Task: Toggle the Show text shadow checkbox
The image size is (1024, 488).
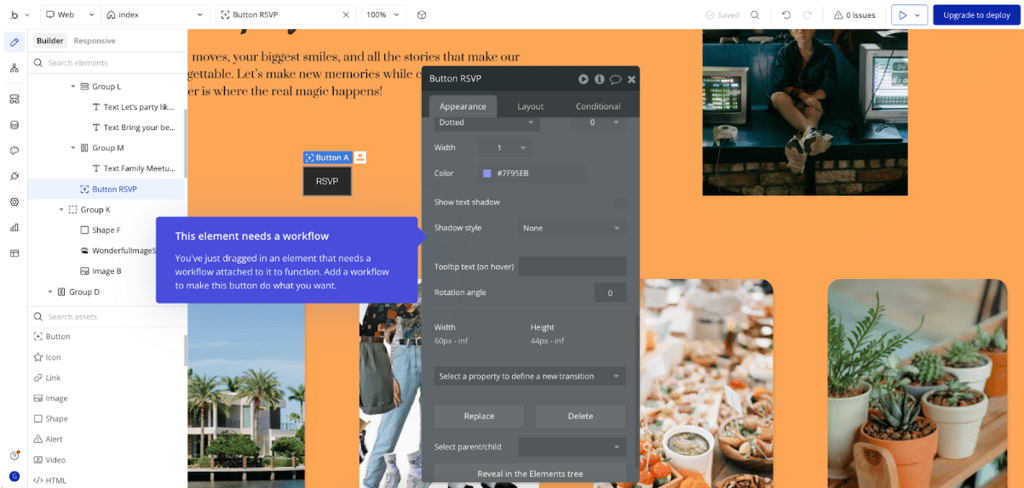Action: pyautogui.click(x=620, y=203)
